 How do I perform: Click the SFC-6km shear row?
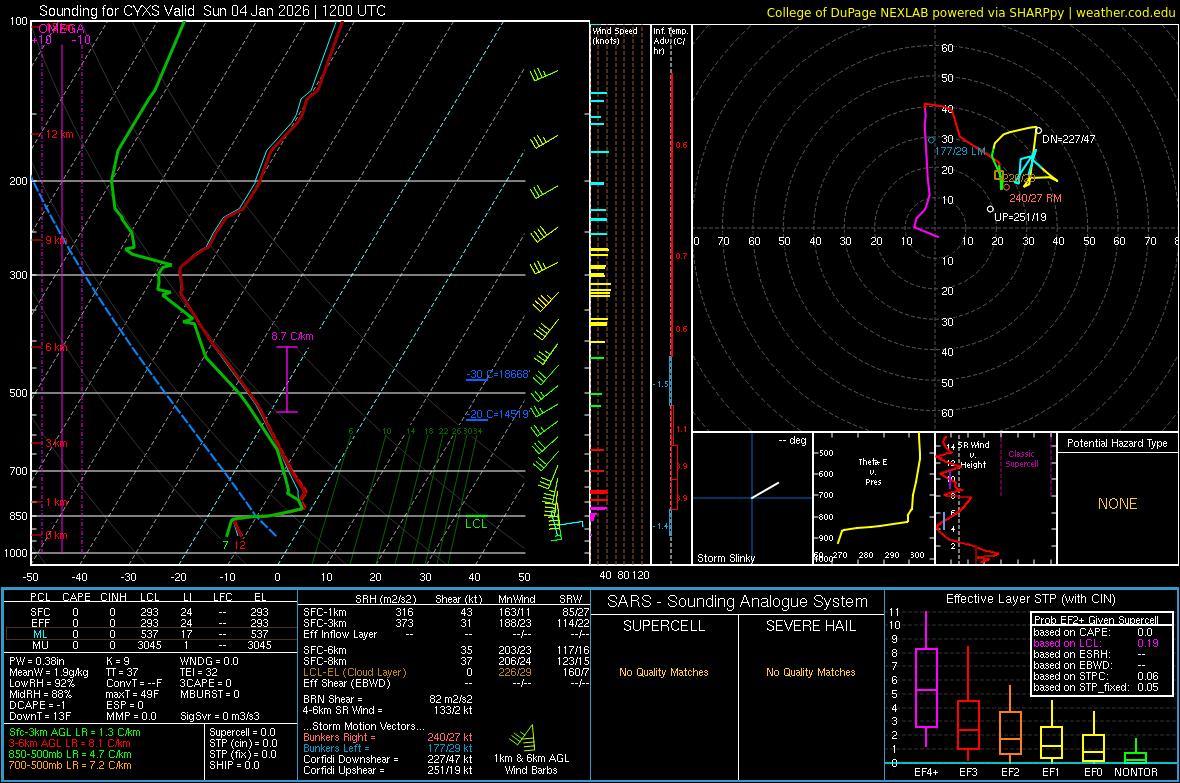pos(446,650)
